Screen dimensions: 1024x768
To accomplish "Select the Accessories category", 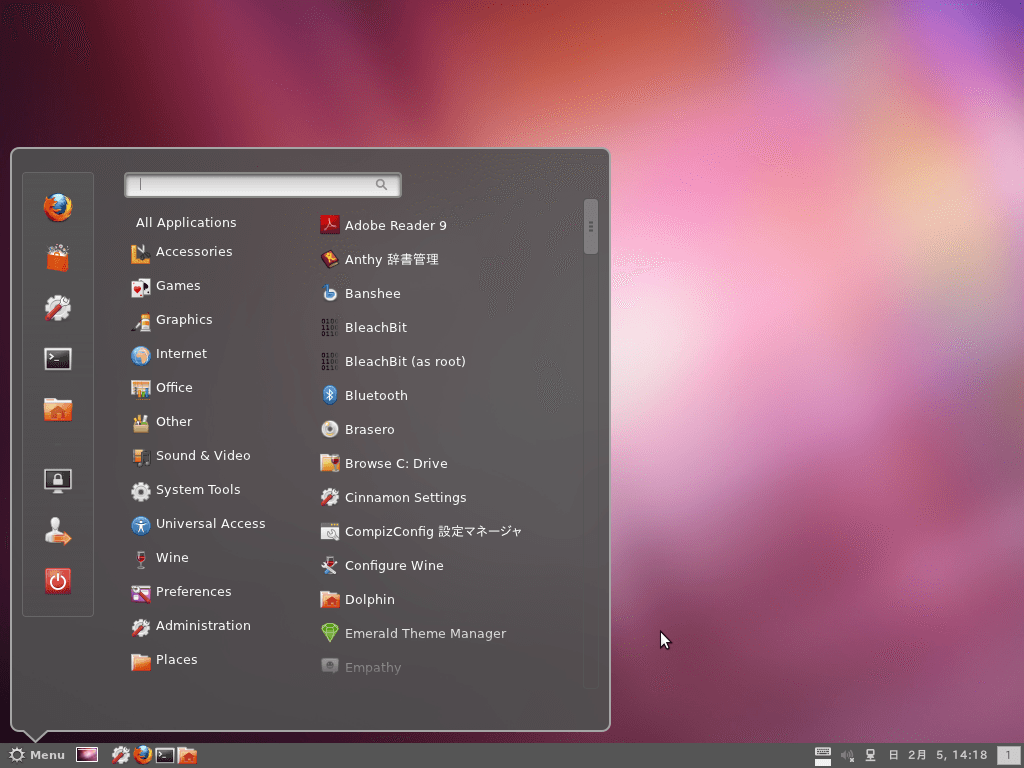I will coord(193,252).
